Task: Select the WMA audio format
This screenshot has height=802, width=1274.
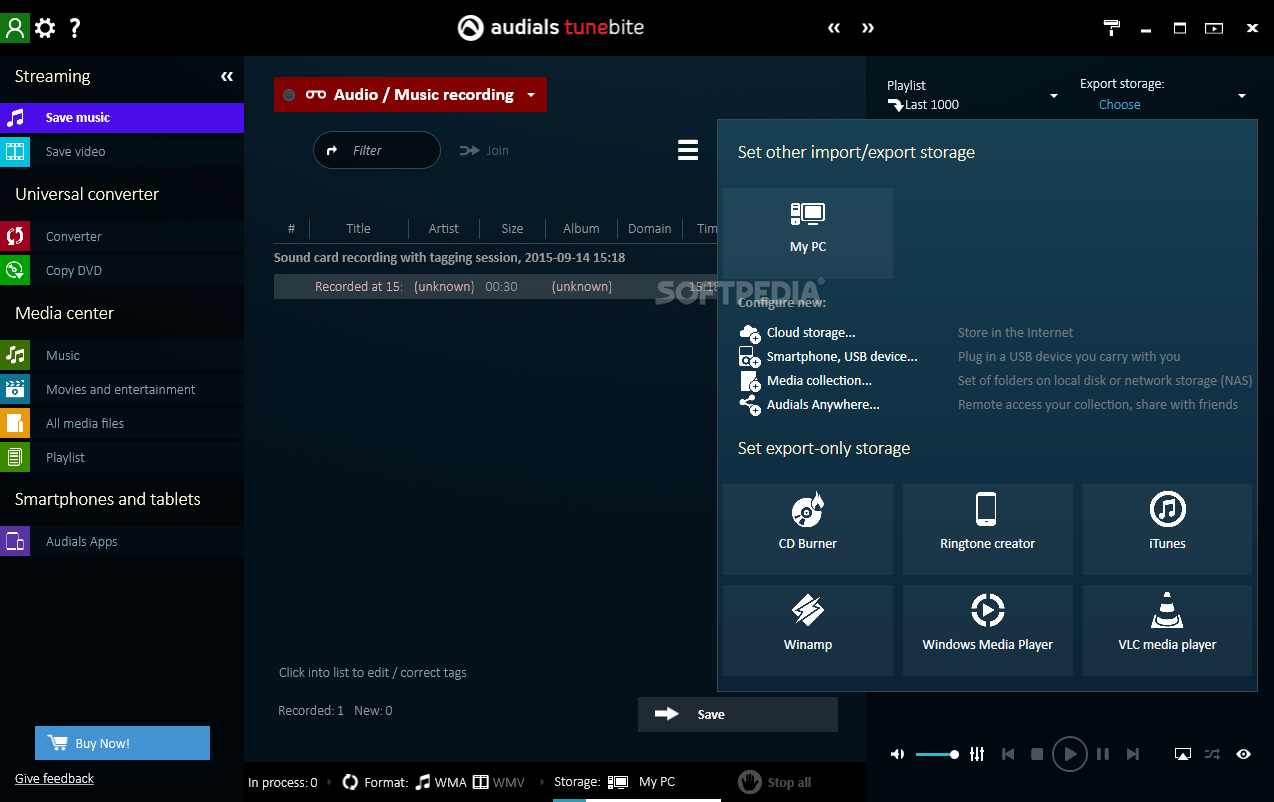Action: coord(440,782)
